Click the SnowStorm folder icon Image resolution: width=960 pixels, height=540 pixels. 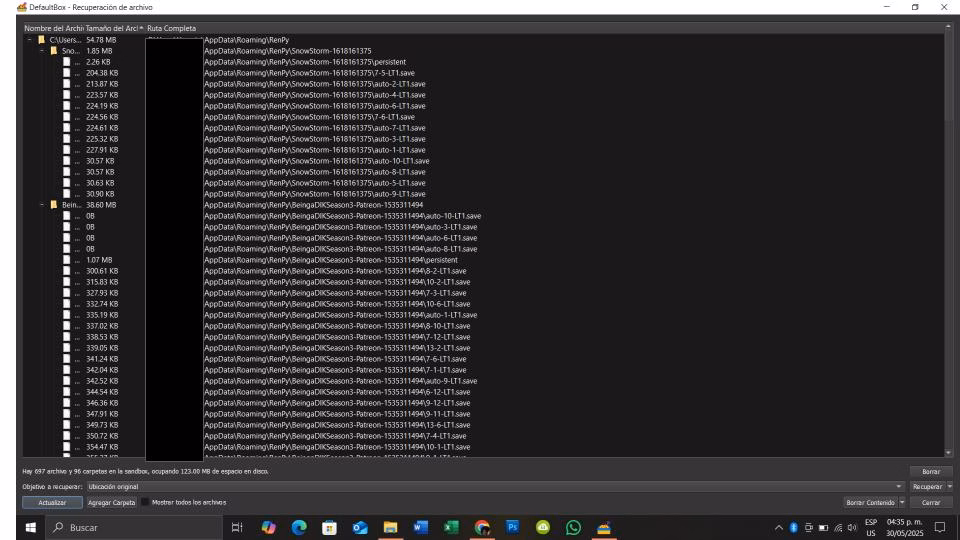(x=54, y=51)
